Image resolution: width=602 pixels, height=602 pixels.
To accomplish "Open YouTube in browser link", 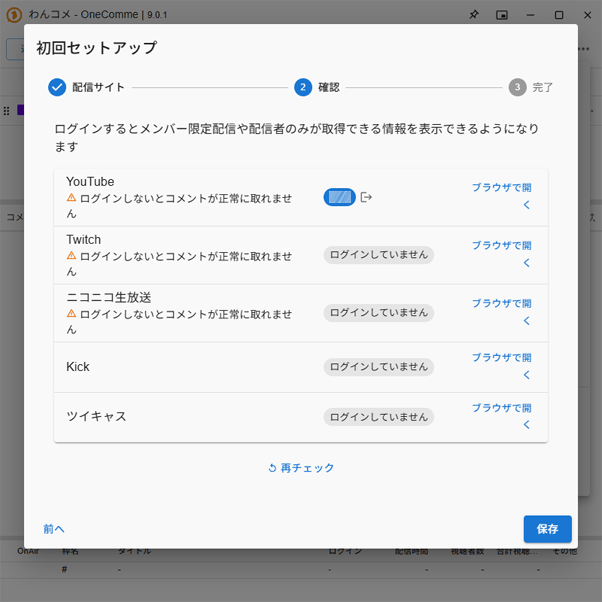I will [x=501, y=196].
